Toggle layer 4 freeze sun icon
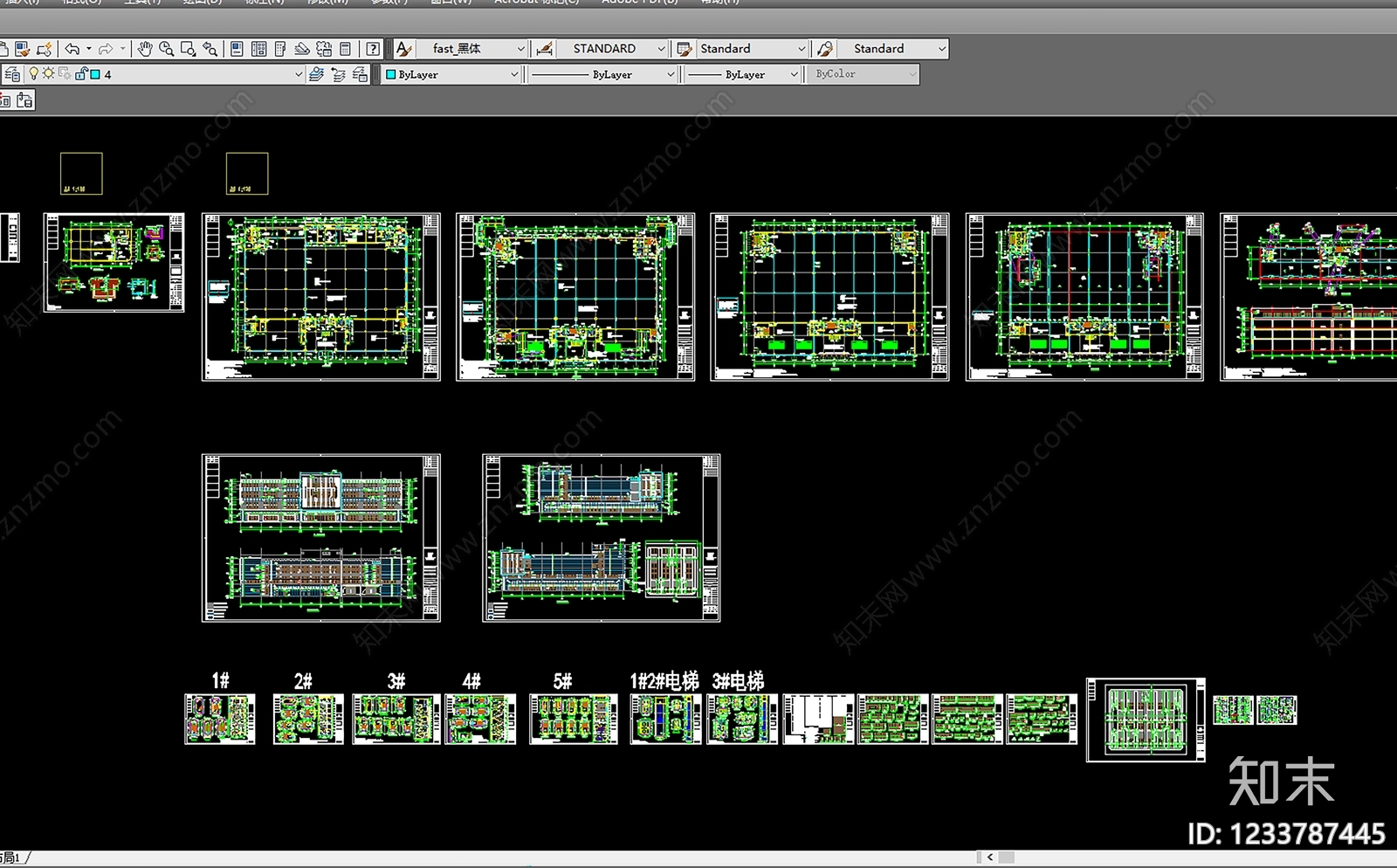1397x868 pixels. tap(49, 74)
